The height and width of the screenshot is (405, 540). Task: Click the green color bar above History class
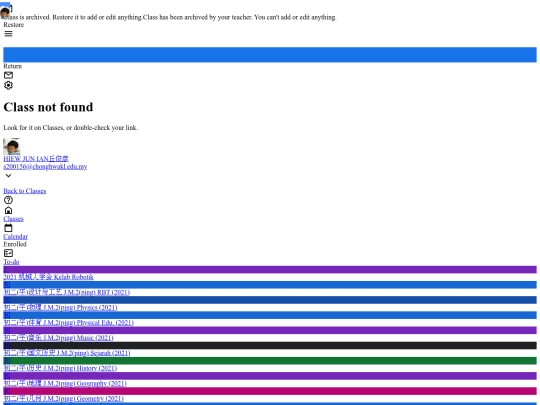tap(270, 361)
